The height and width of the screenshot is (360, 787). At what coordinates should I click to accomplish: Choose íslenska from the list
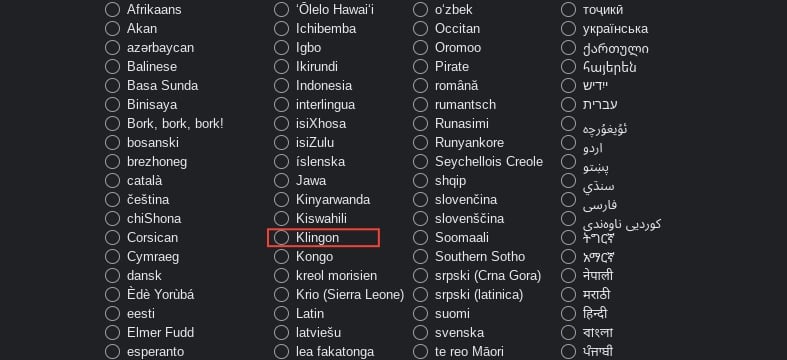[x=282, y=162]
